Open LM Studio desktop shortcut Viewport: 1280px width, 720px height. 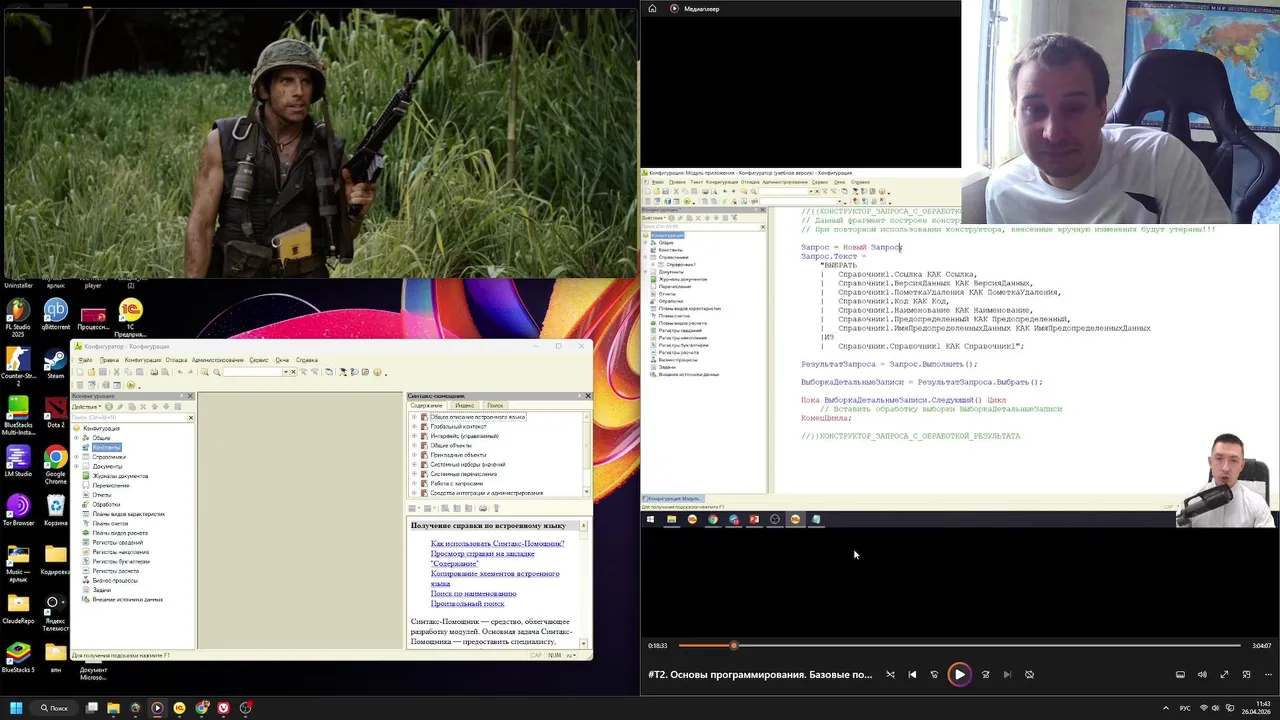[18, 461]
